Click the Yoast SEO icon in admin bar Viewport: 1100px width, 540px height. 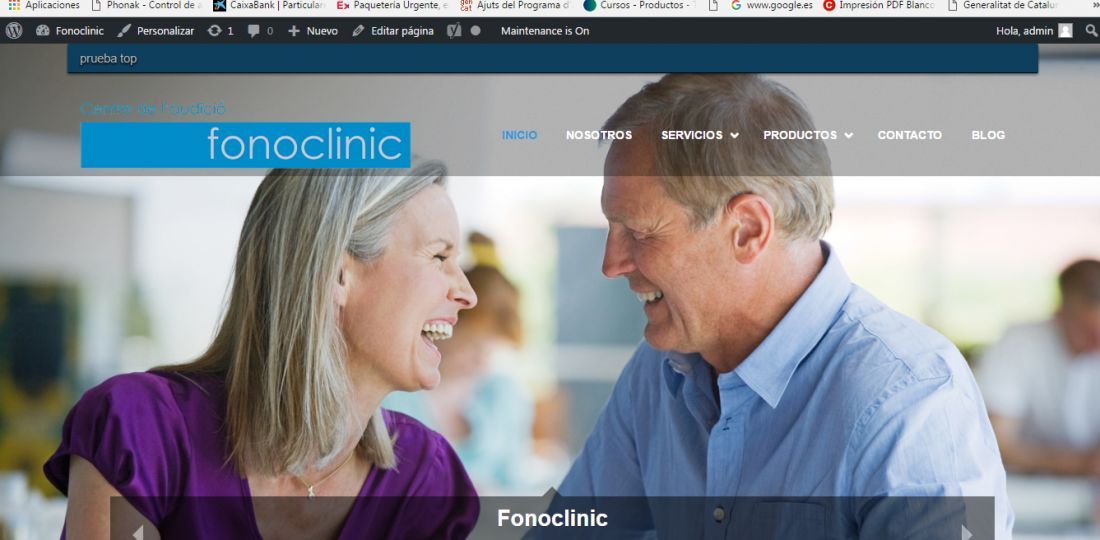(x=455, y=31)
